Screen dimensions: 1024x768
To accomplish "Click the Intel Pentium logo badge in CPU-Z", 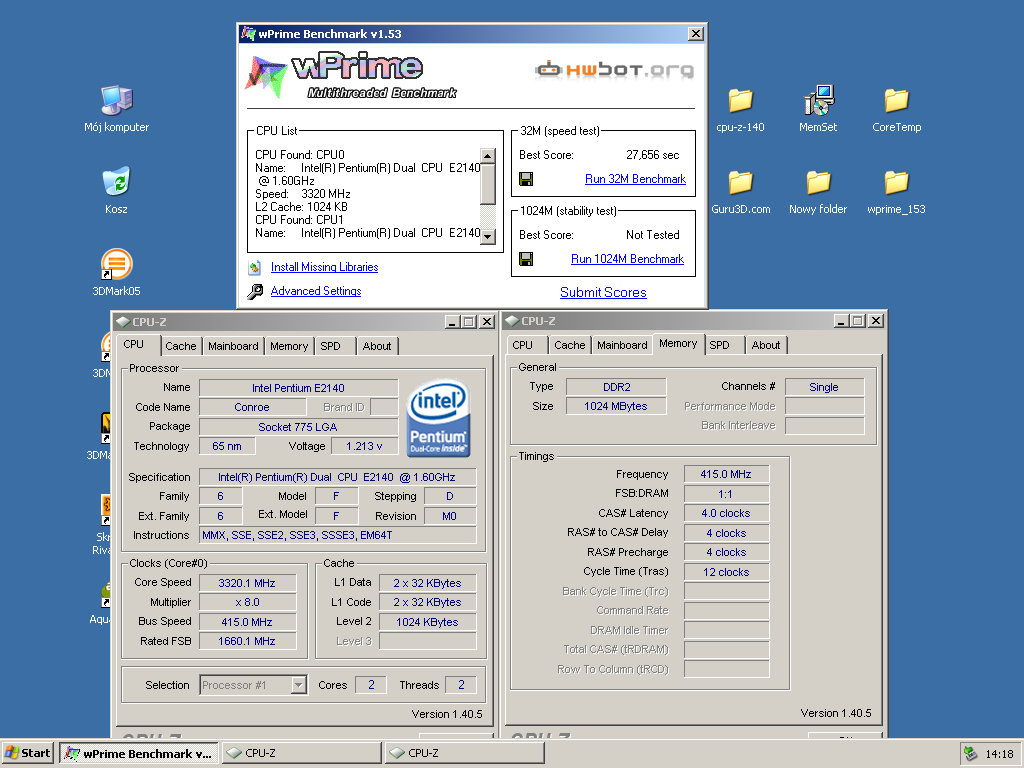I will pos(438,417).
